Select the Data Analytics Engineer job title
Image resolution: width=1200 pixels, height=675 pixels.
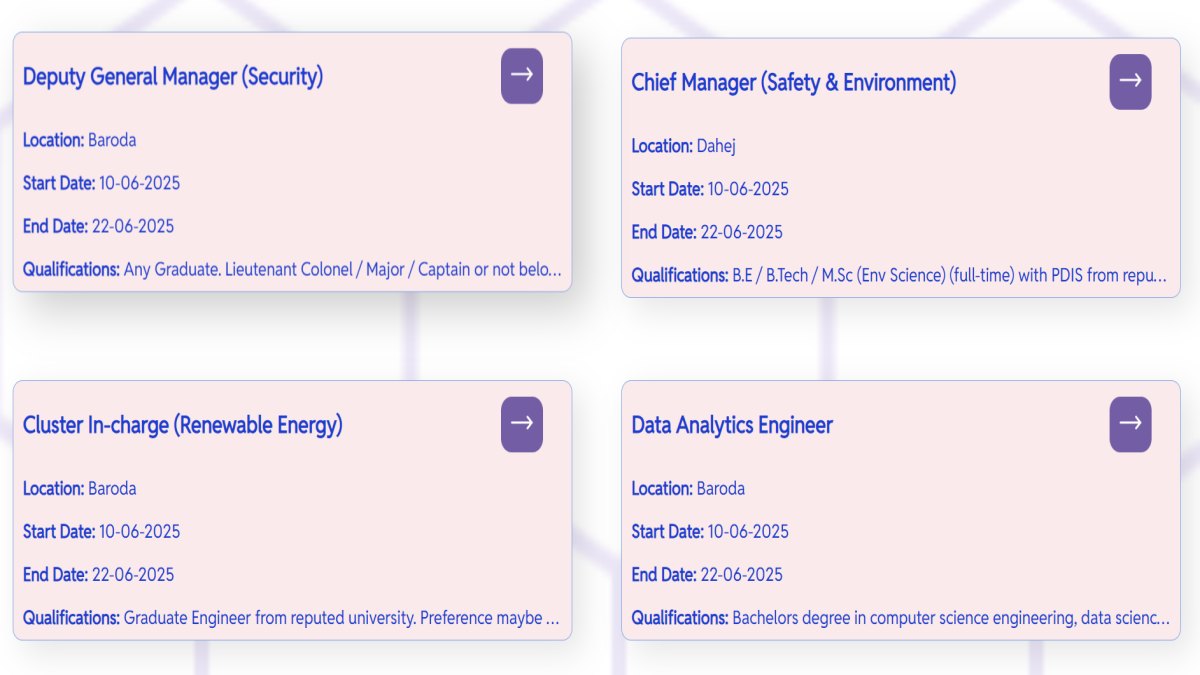click(x=732, y=425)
